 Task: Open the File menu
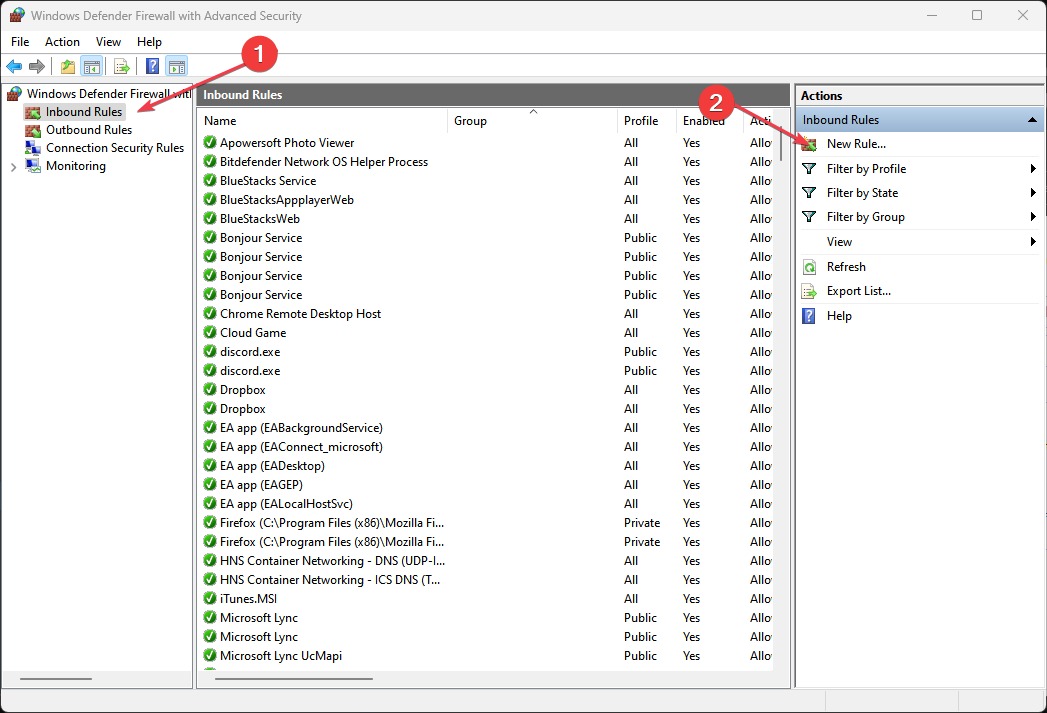20,41
